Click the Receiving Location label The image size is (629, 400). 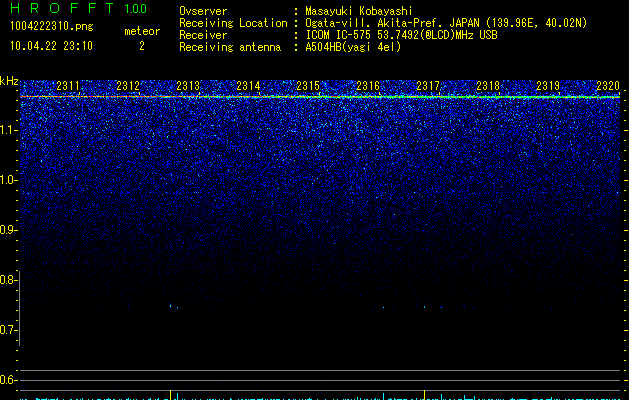pyautogui.click(x=233, y=23)
